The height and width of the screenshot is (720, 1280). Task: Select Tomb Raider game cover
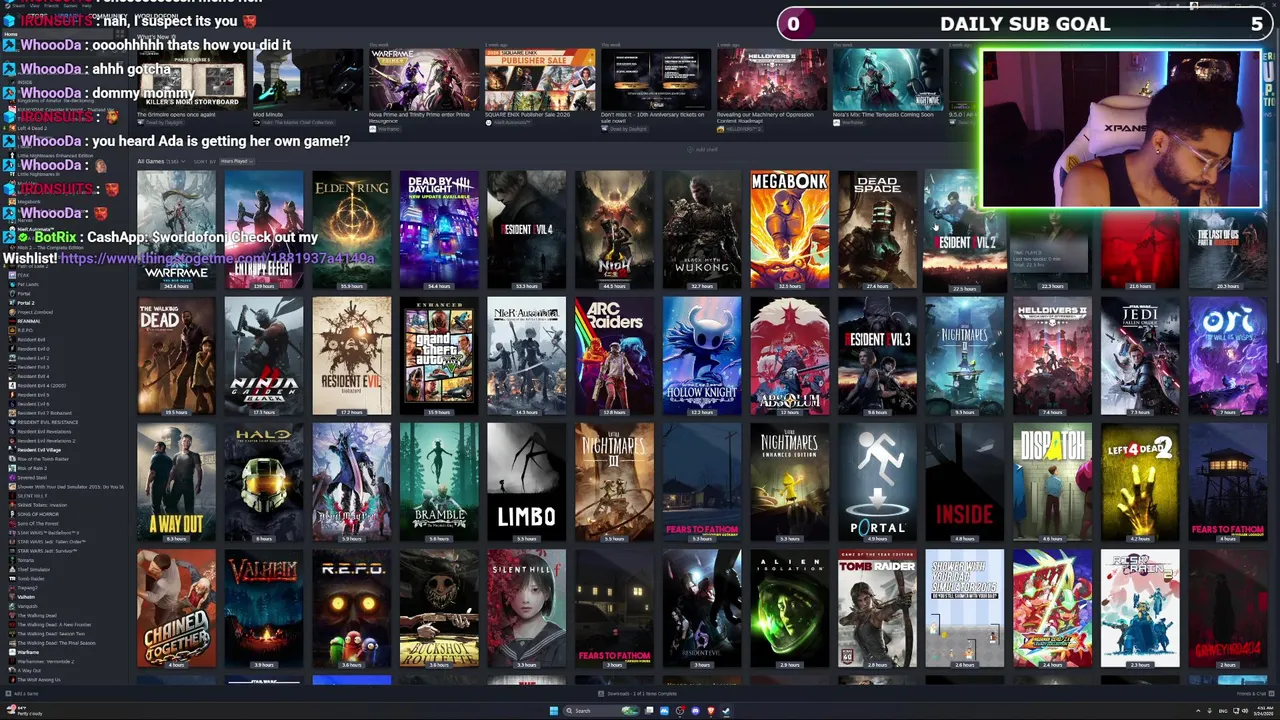tap(877, 608)
